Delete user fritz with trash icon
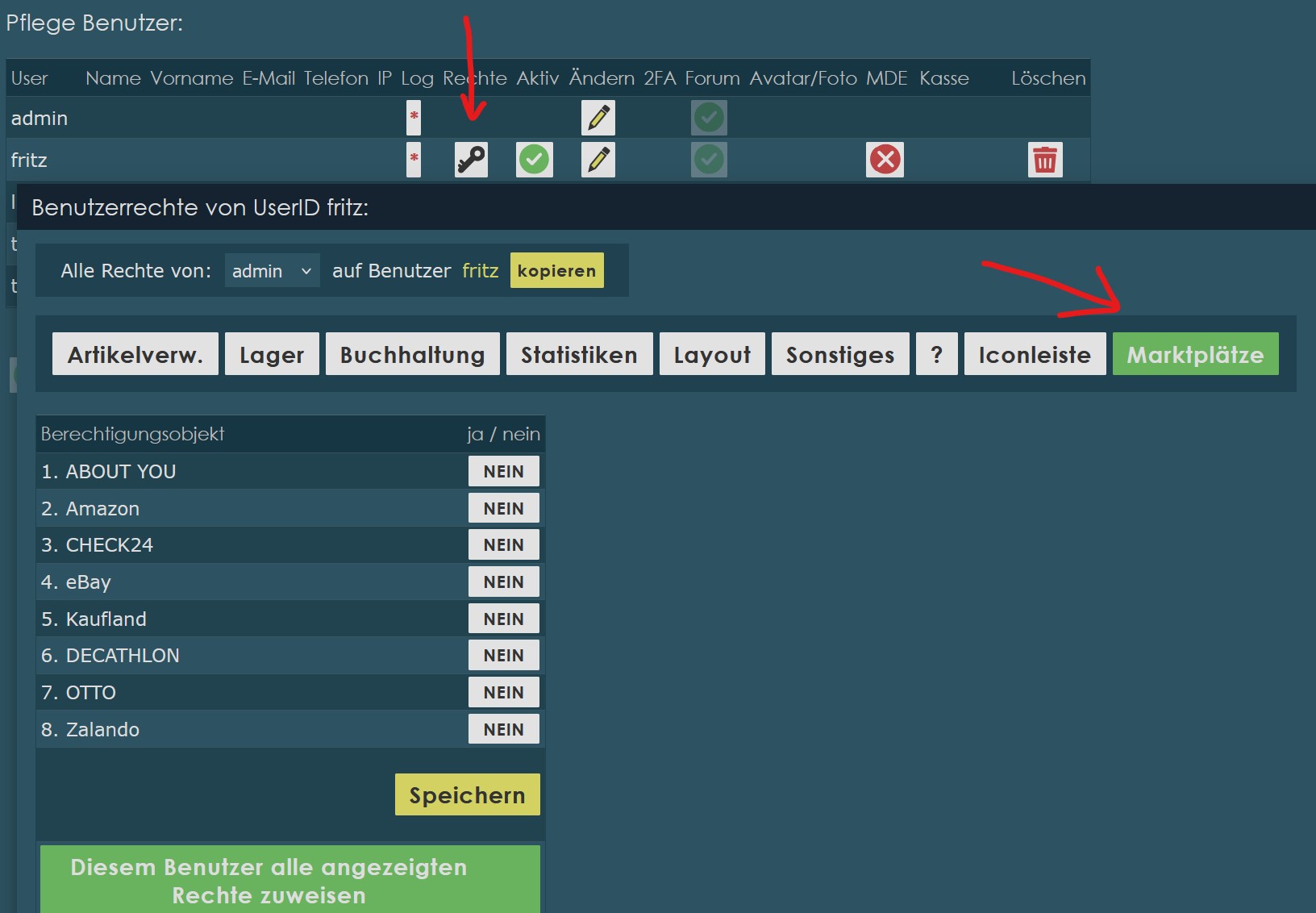 [x=1045, y=160]
